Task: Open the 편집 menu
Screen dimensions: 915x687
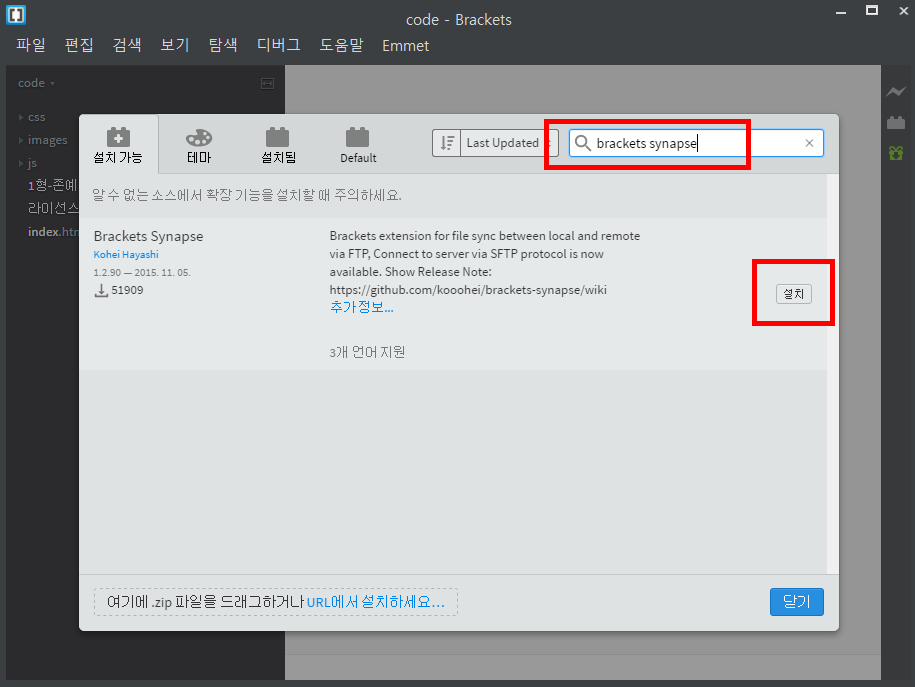Action: pos(79,46)
